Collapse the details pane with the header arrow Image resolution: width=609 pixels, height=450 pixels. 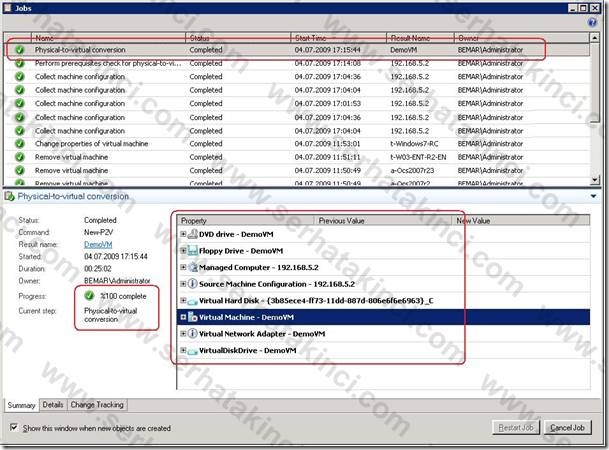coord(593,196)
